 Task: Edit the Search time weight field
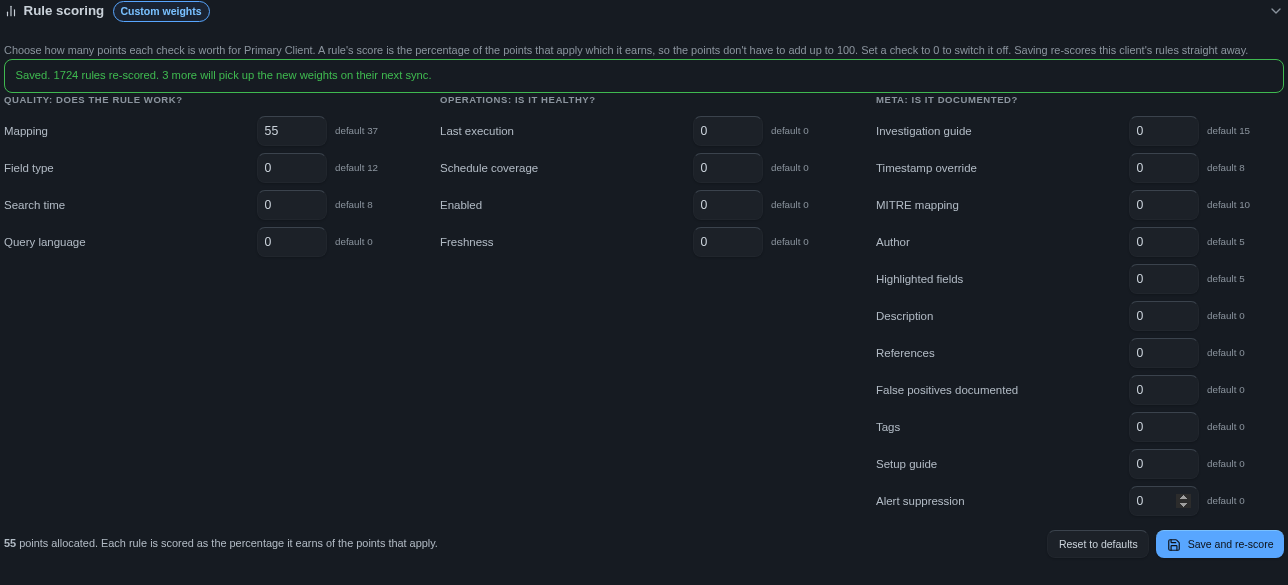click(x=292, y=205)
